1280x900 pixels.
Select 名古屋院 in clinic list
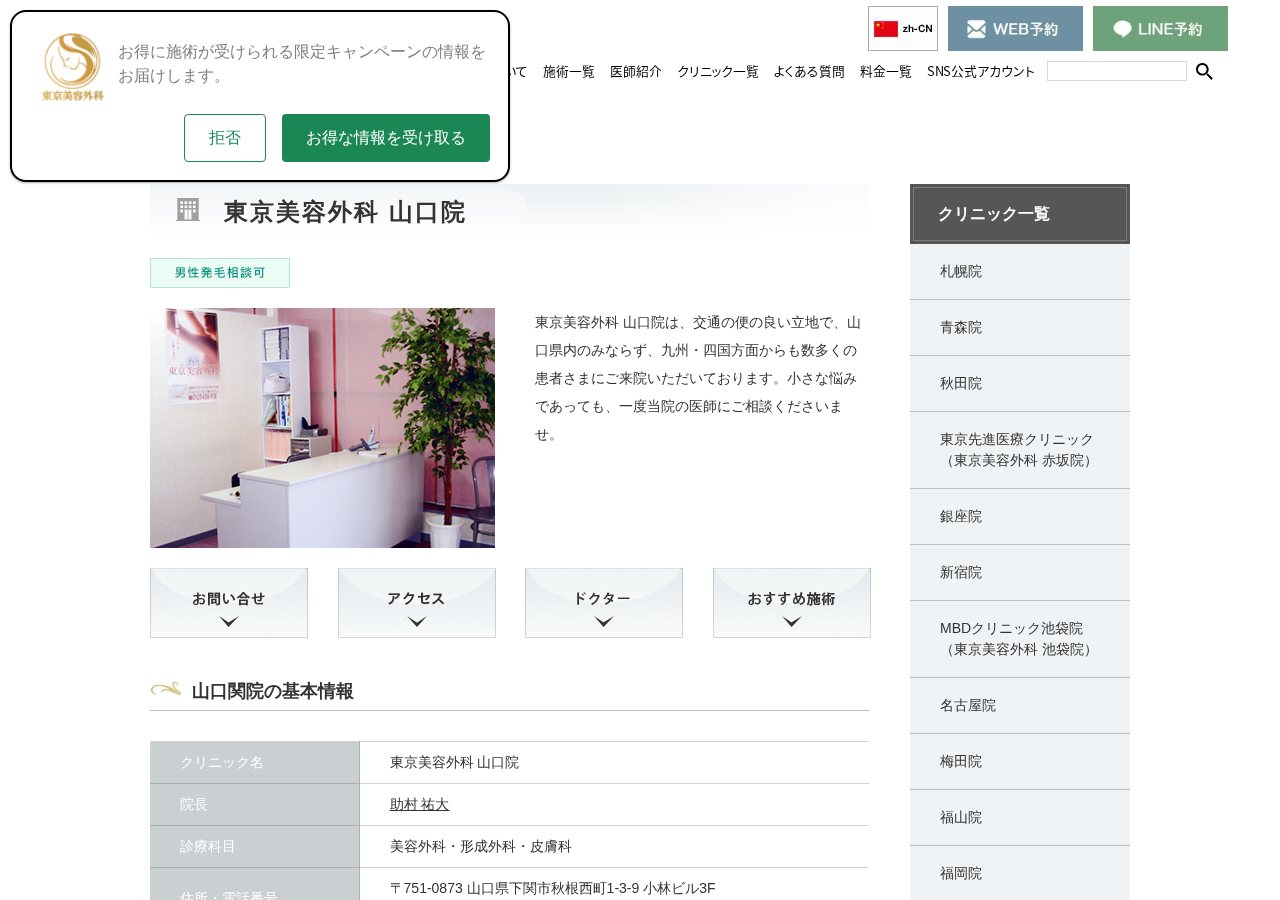(x=1020, y=706)
